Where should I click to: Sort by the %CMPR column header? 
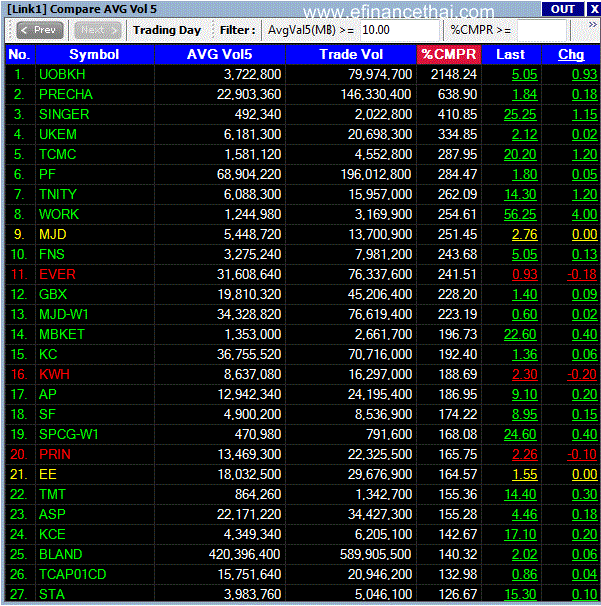pos(449,54)
